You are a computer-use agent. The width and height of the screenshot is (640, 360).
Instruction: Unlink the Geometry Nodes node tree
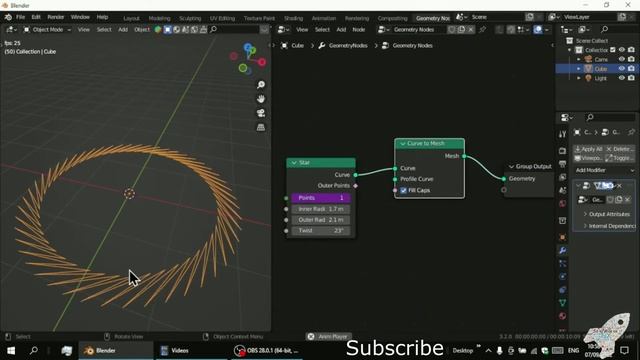point(471,29)
